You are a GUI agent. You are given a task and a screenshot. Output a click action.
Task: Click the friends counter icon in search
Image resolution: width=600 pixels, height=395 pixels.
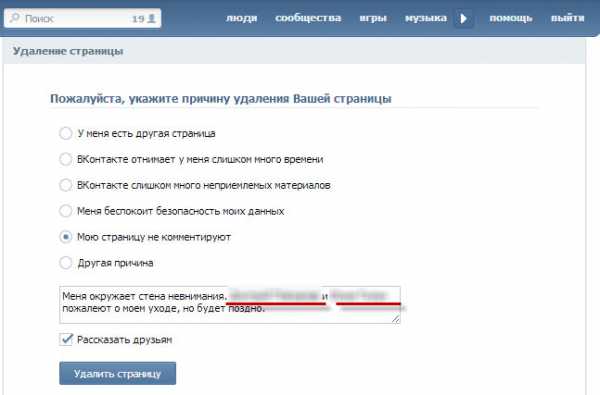coord(152,18)
